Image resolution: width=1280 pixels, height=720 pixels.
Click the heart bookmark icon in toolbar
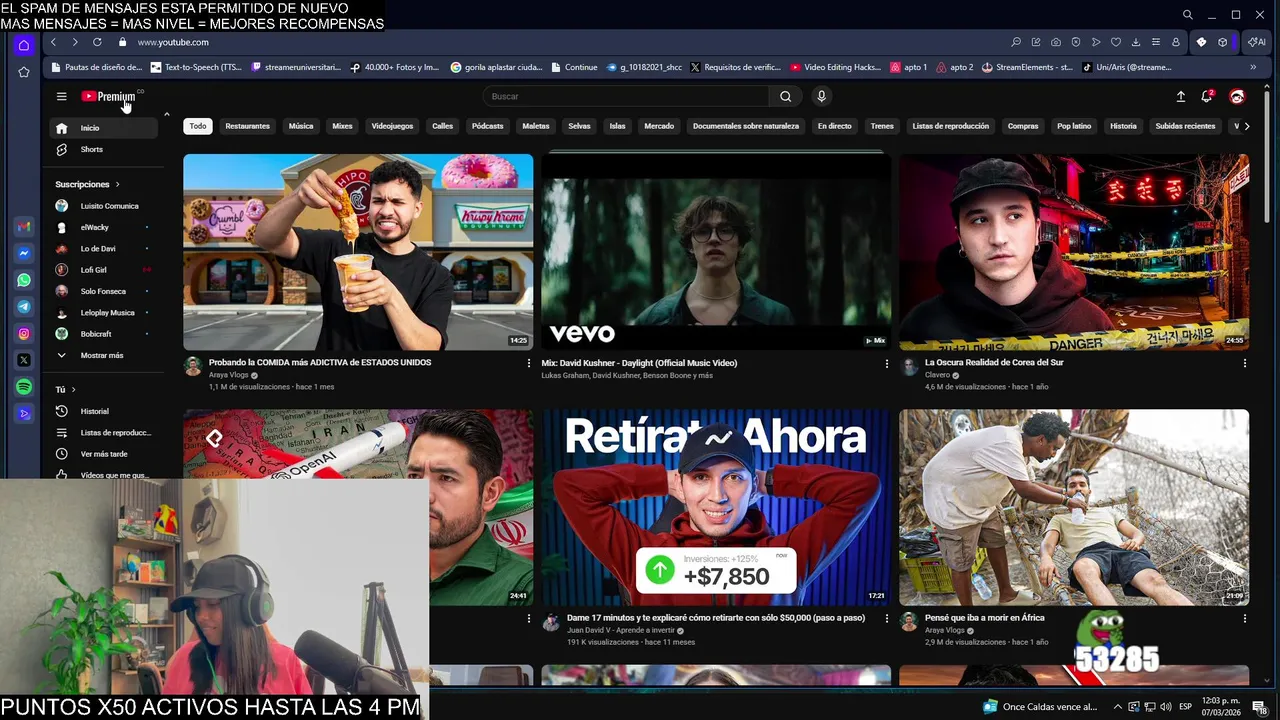1116,42
